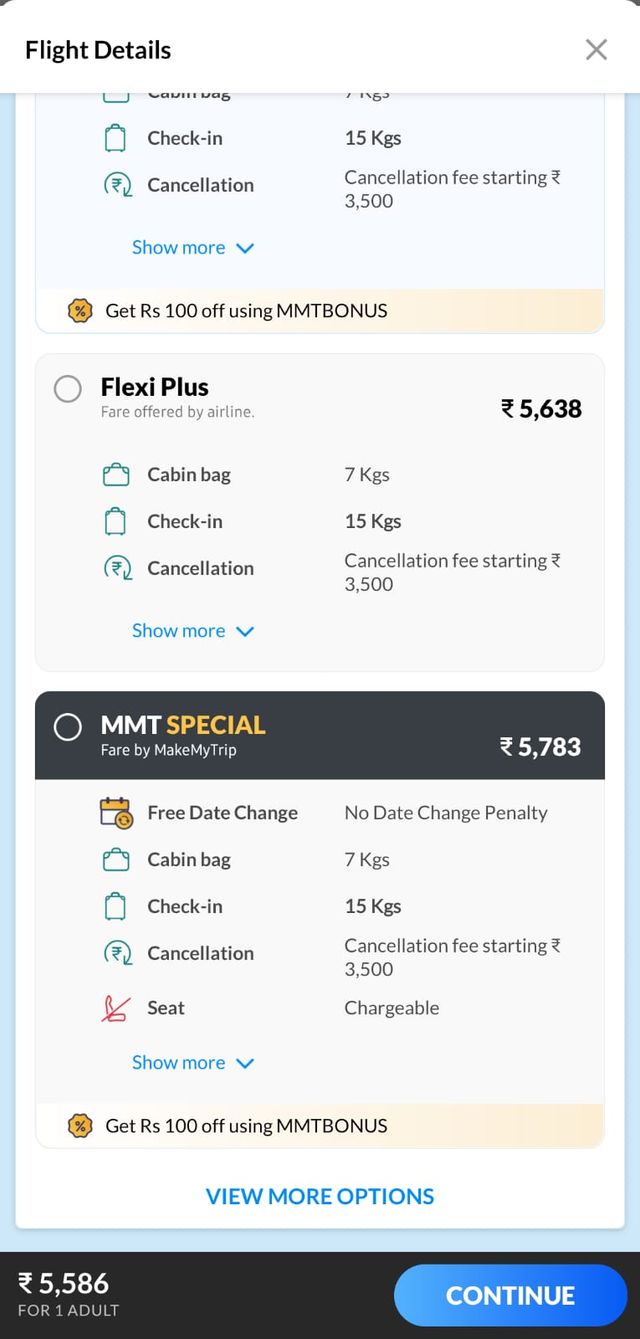Close the Flight Details panel
This screenshot has height=1339, width=640.
[x=596, y=49]
